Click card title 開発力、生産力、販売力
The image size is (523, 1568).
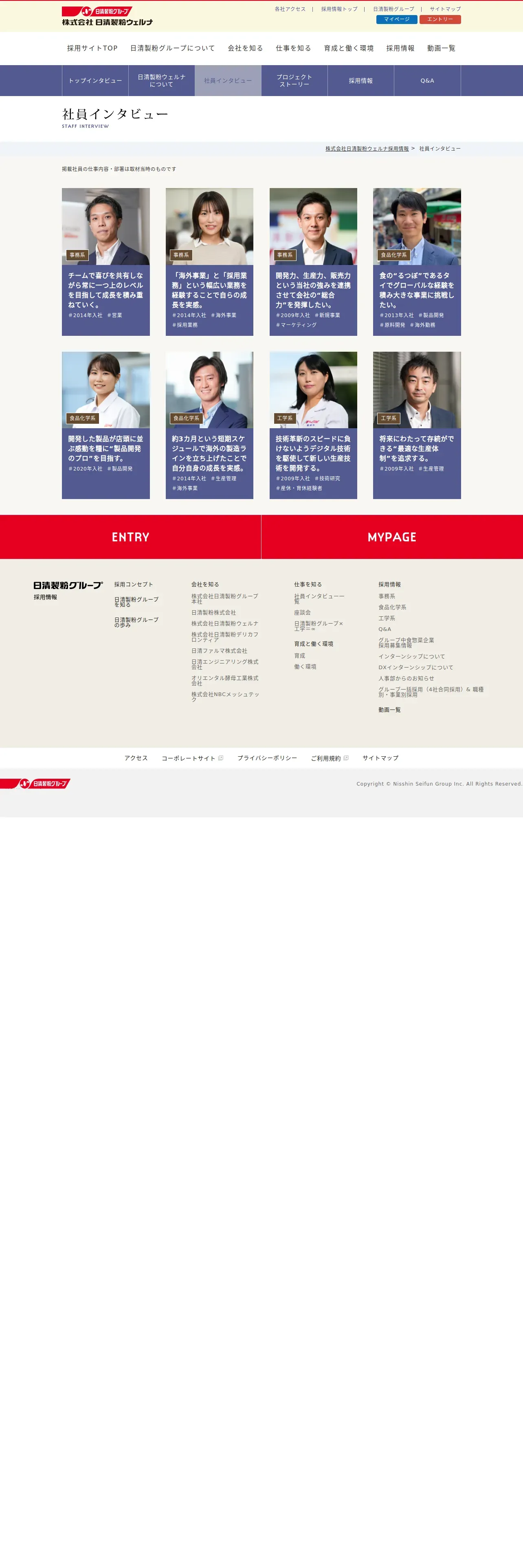(x=313, y=290)
